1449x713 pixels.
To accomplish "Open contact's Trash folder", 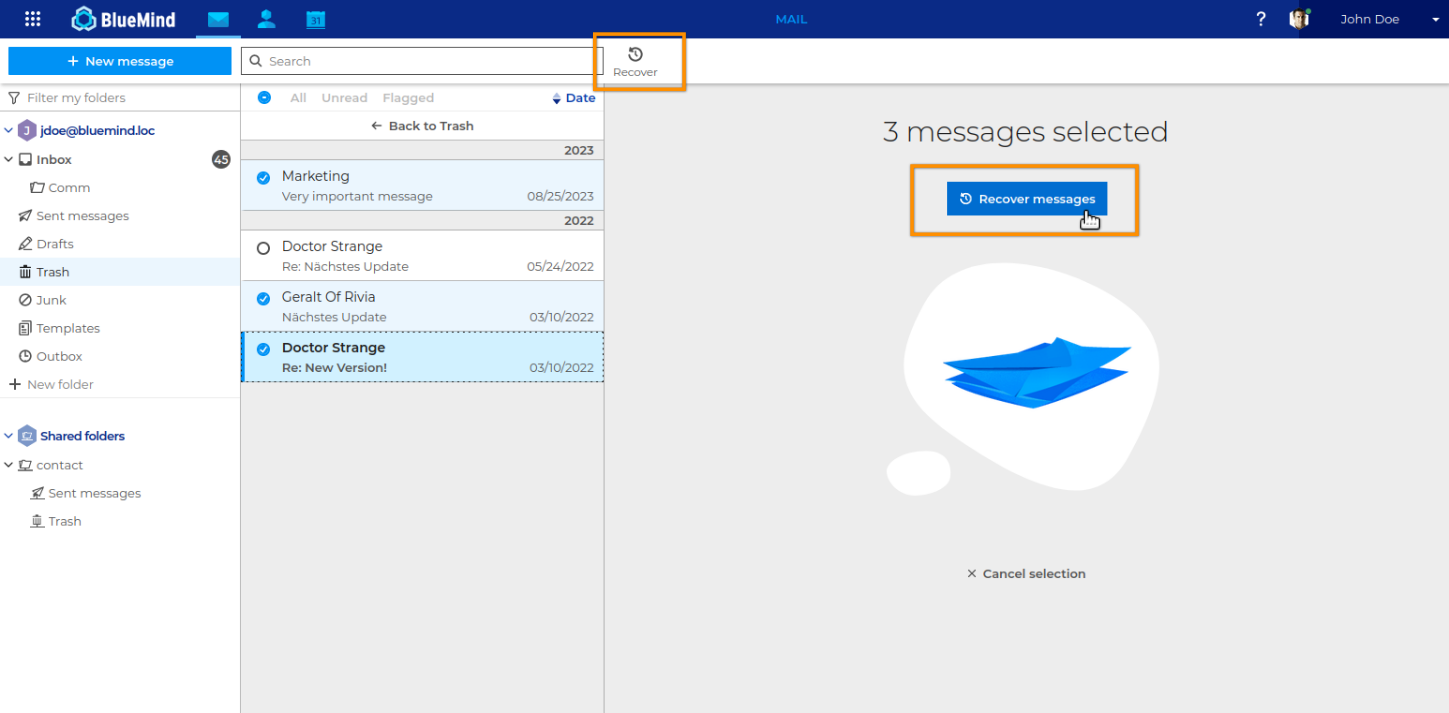I will tap(64, 521).
